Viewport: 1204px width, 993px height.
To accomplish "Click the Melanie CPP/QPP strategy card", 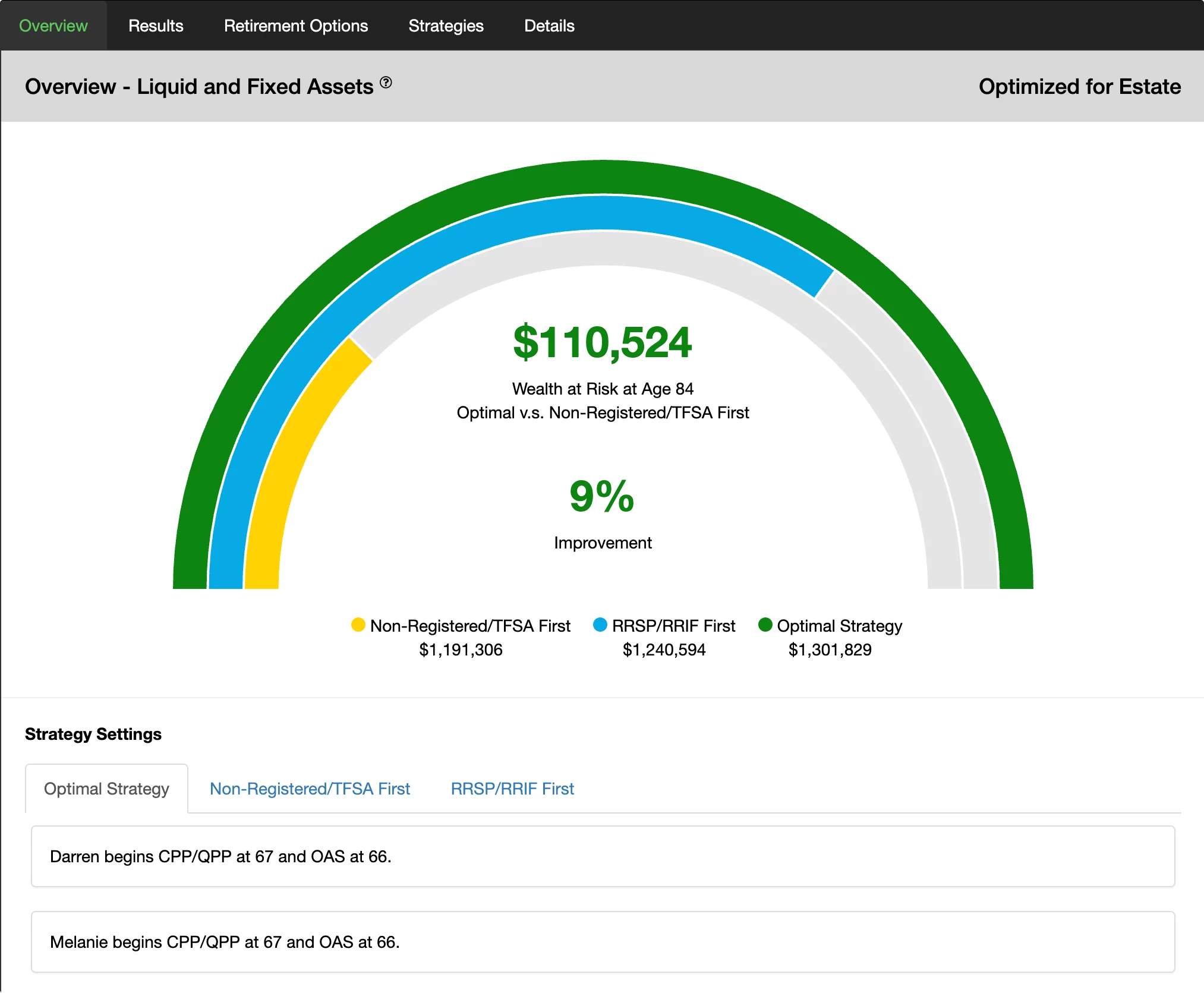I will pyautogui.click(x=603, y=942).
